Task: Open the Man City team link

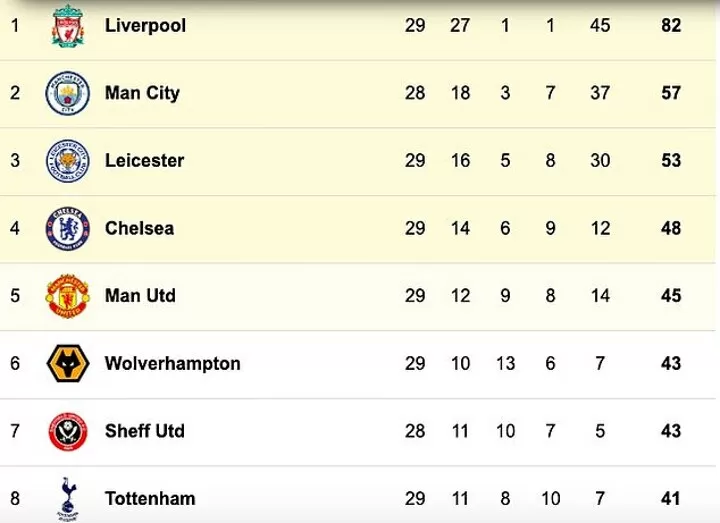Action: [142, 93]
